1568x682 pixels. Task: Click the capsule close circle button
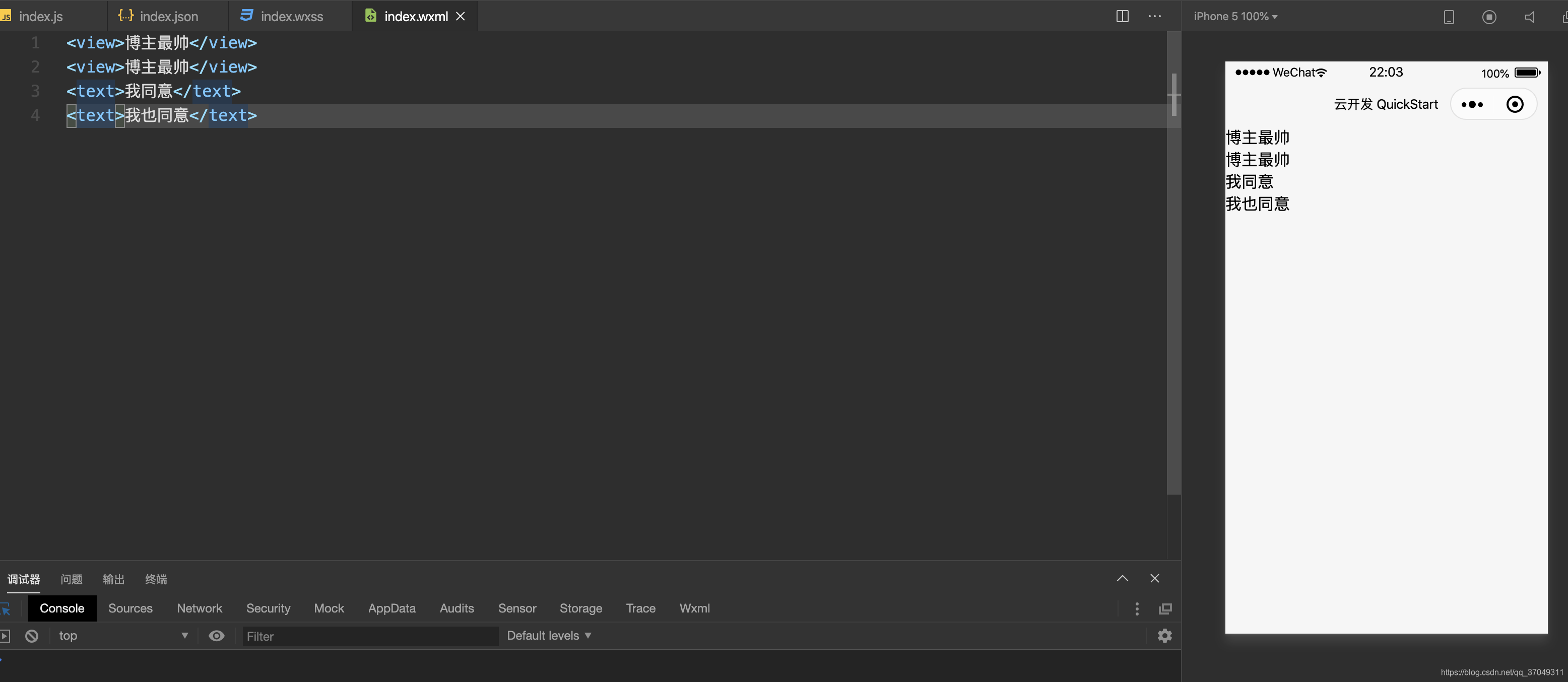pos(1515,105)
